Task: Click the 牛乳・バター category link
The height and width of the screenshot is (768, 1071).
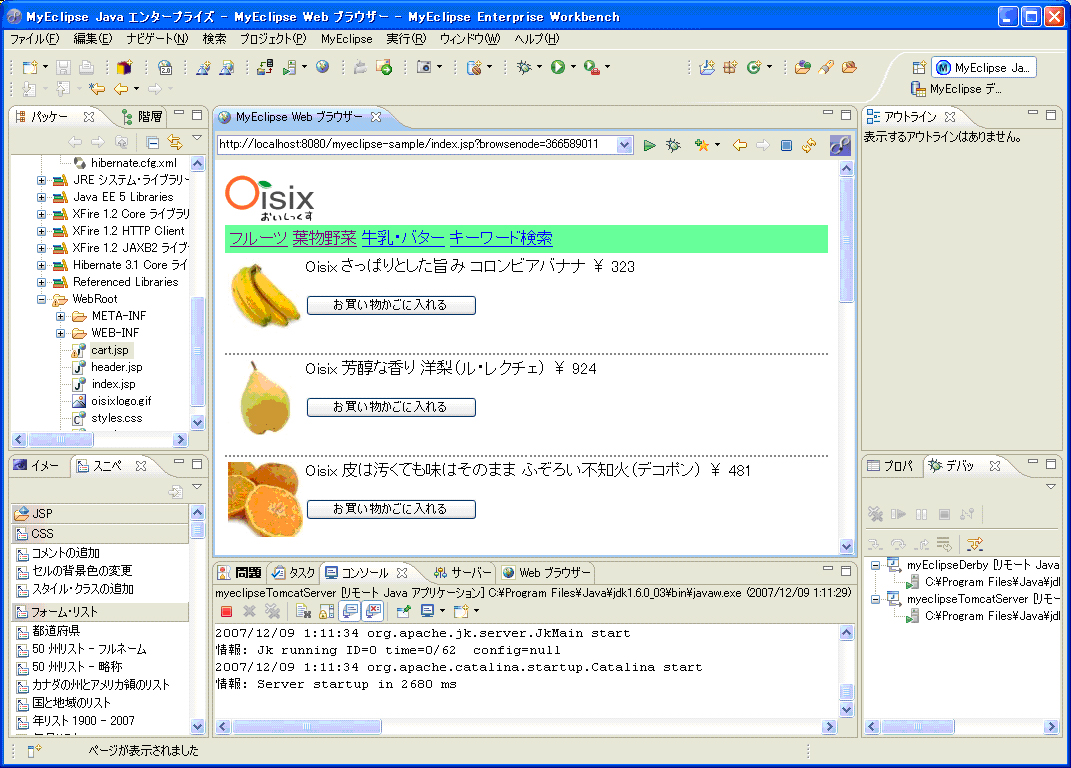Action: pos(403,238)
